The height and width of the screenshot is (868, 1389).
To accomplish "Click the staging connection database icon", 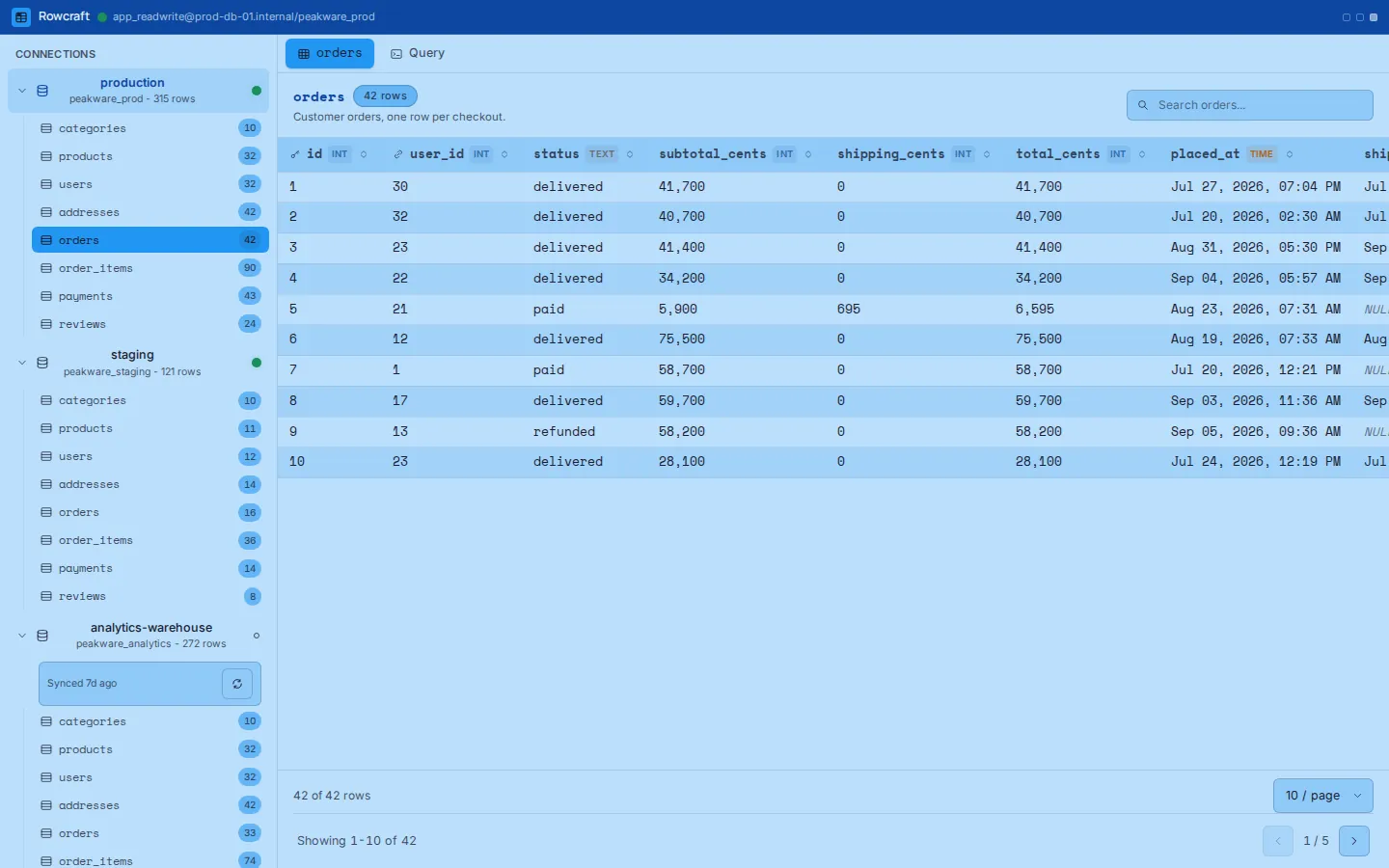I will click(x=42, y=363).
